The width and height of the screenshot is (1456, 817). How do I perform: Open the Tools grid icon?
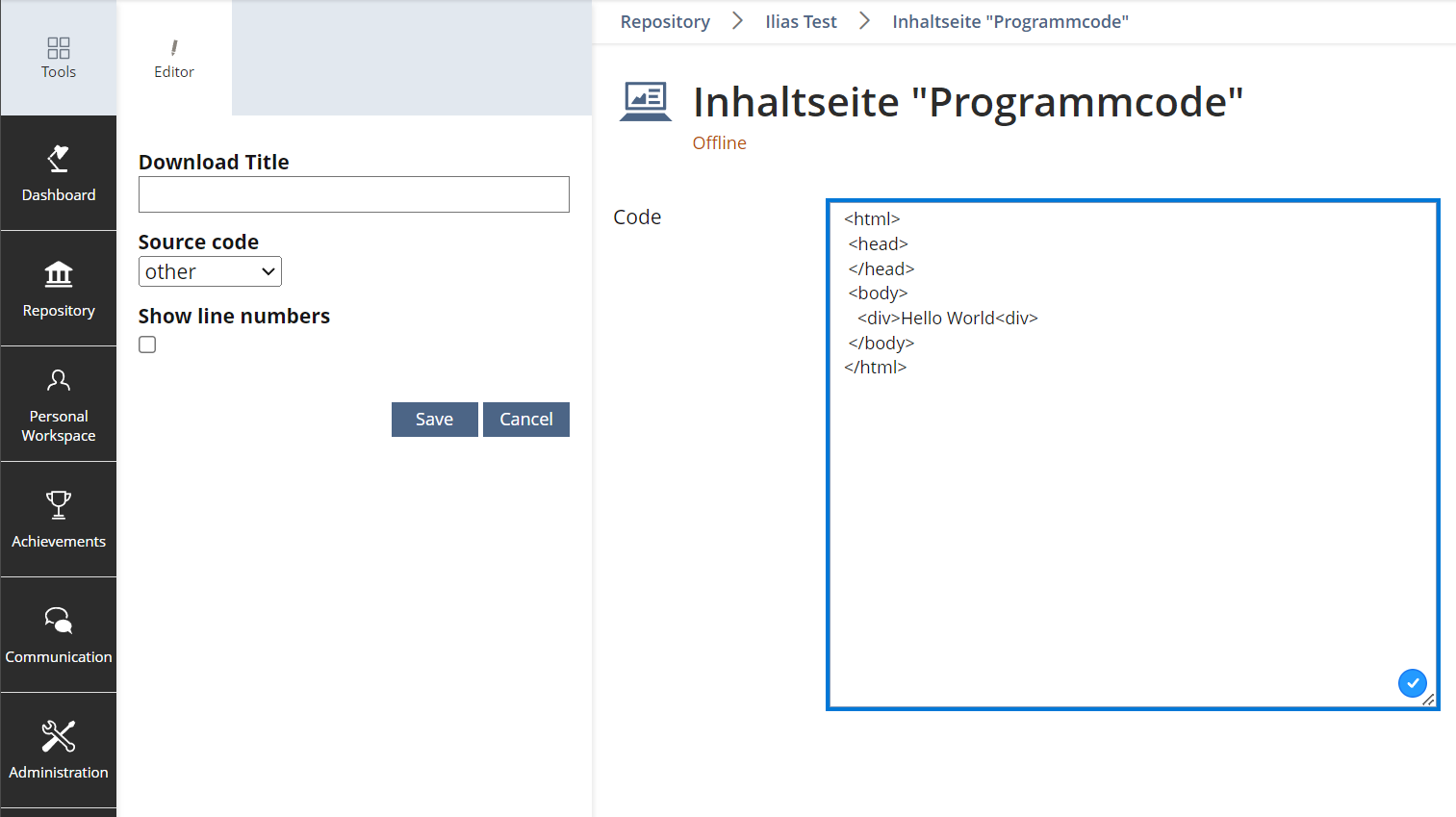[59, 48]
